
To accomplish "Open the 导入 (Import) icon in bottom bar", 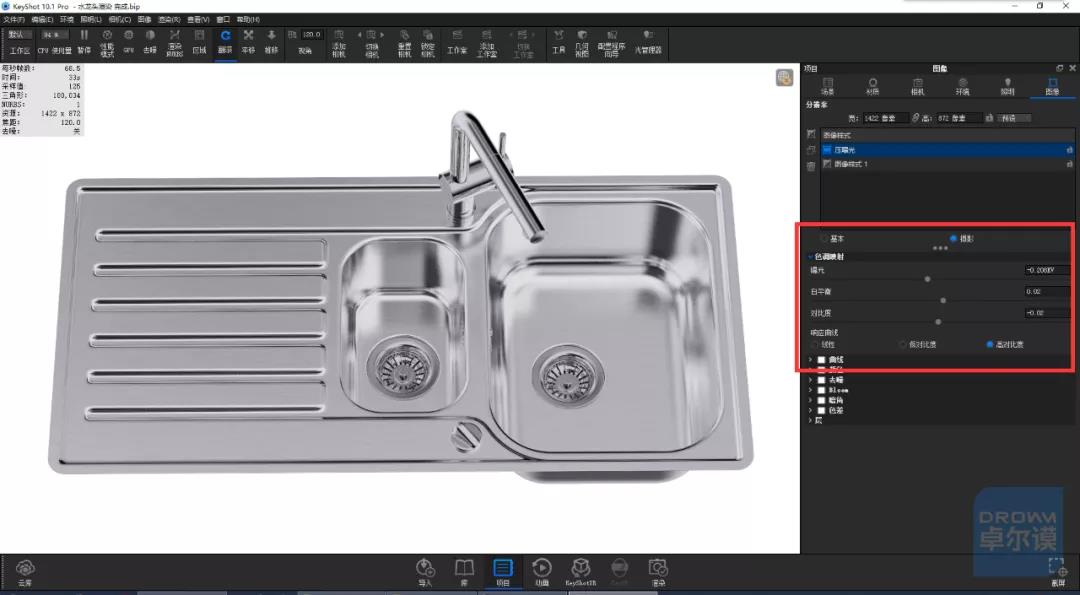I will [425, 572].
